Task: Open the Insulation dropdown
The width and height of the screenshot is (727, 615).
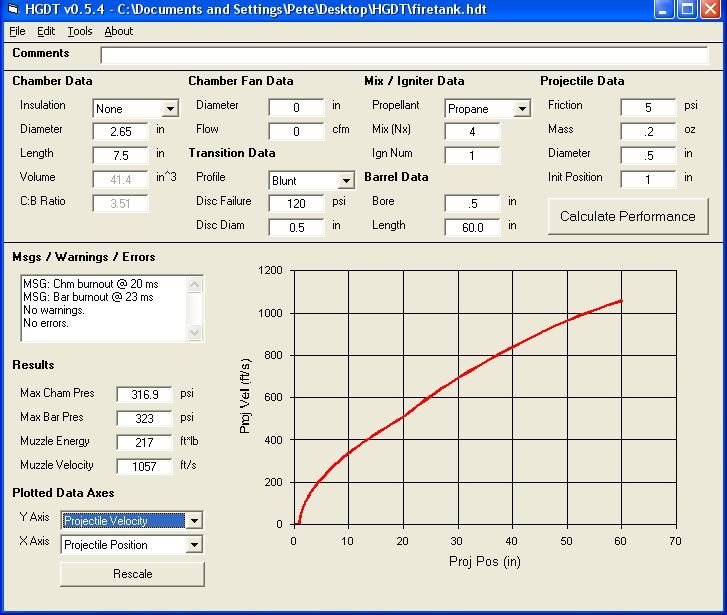Action: 170,109
